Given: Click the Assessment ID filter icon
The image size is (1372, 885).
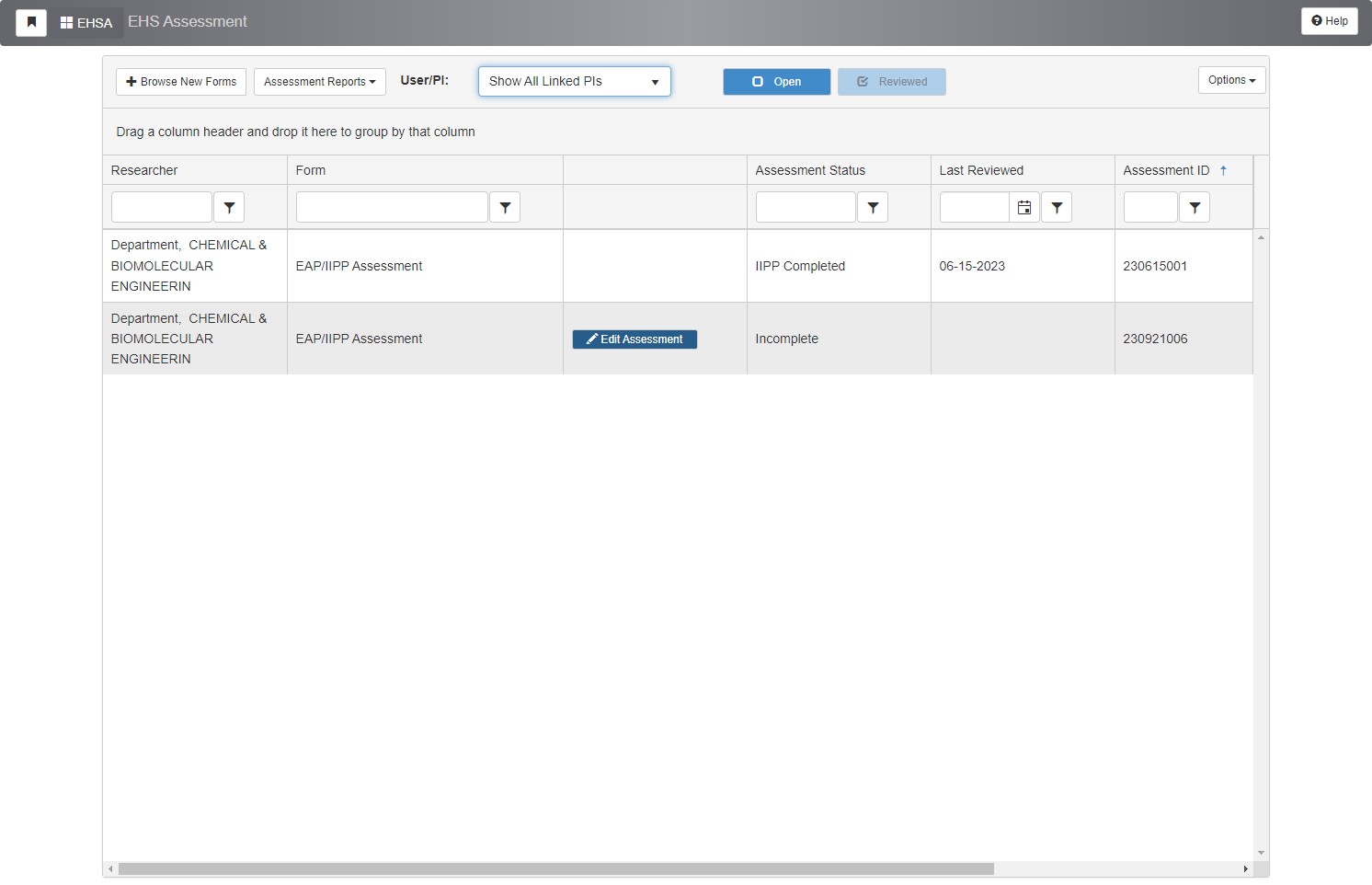Looking at the screenshot, I should click(x=1195, y=208).
